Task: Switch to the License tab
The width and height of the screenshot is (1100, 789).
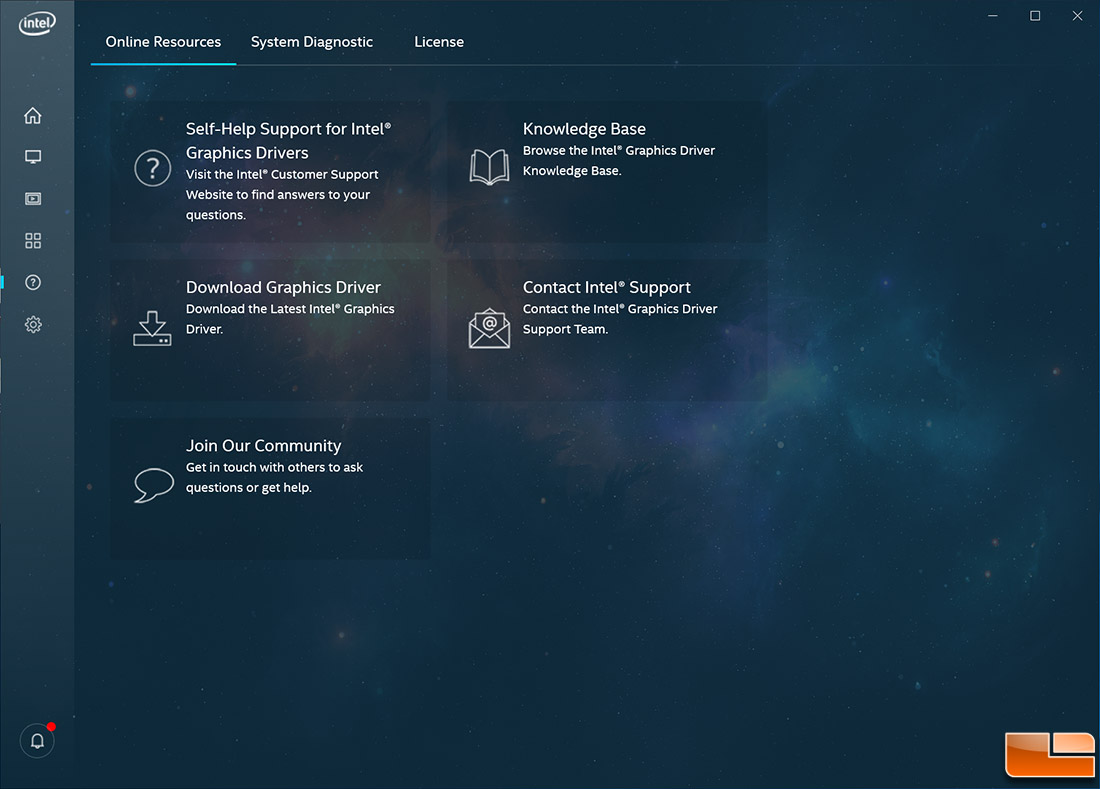Action: pos(439,42)
